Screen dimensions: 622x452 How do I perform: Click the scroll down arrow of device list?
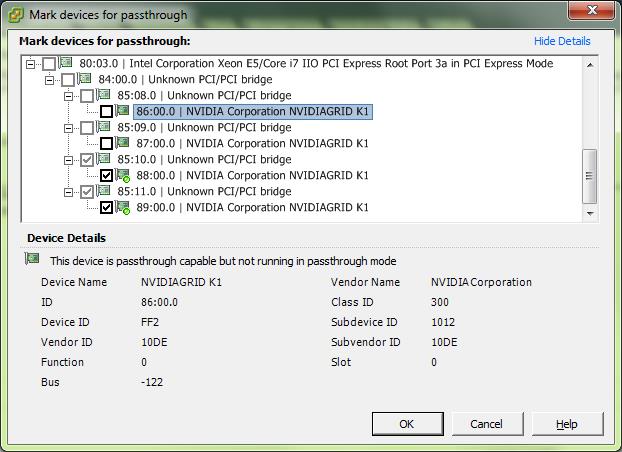click(x=590, y=214)
